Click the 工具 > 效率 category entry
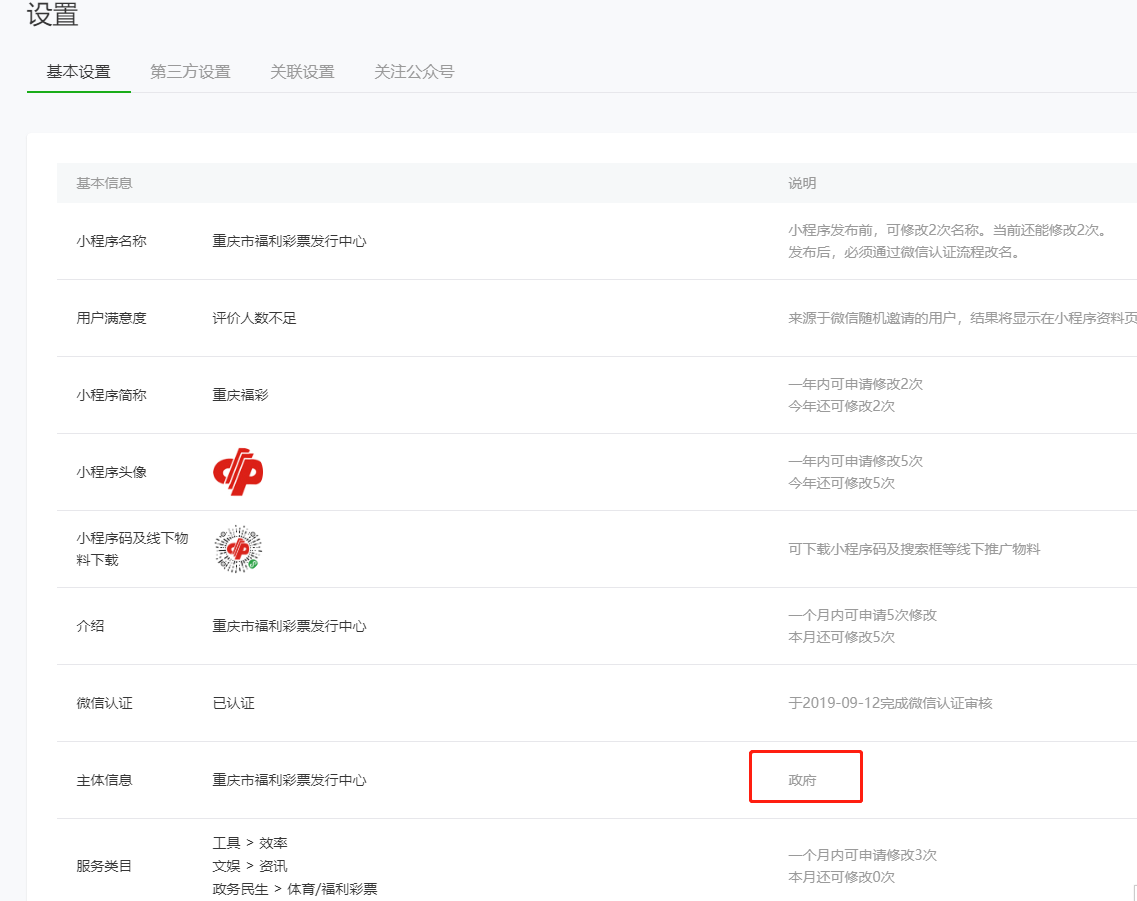This screenshot has height=901, width=1137. (250, 843)
